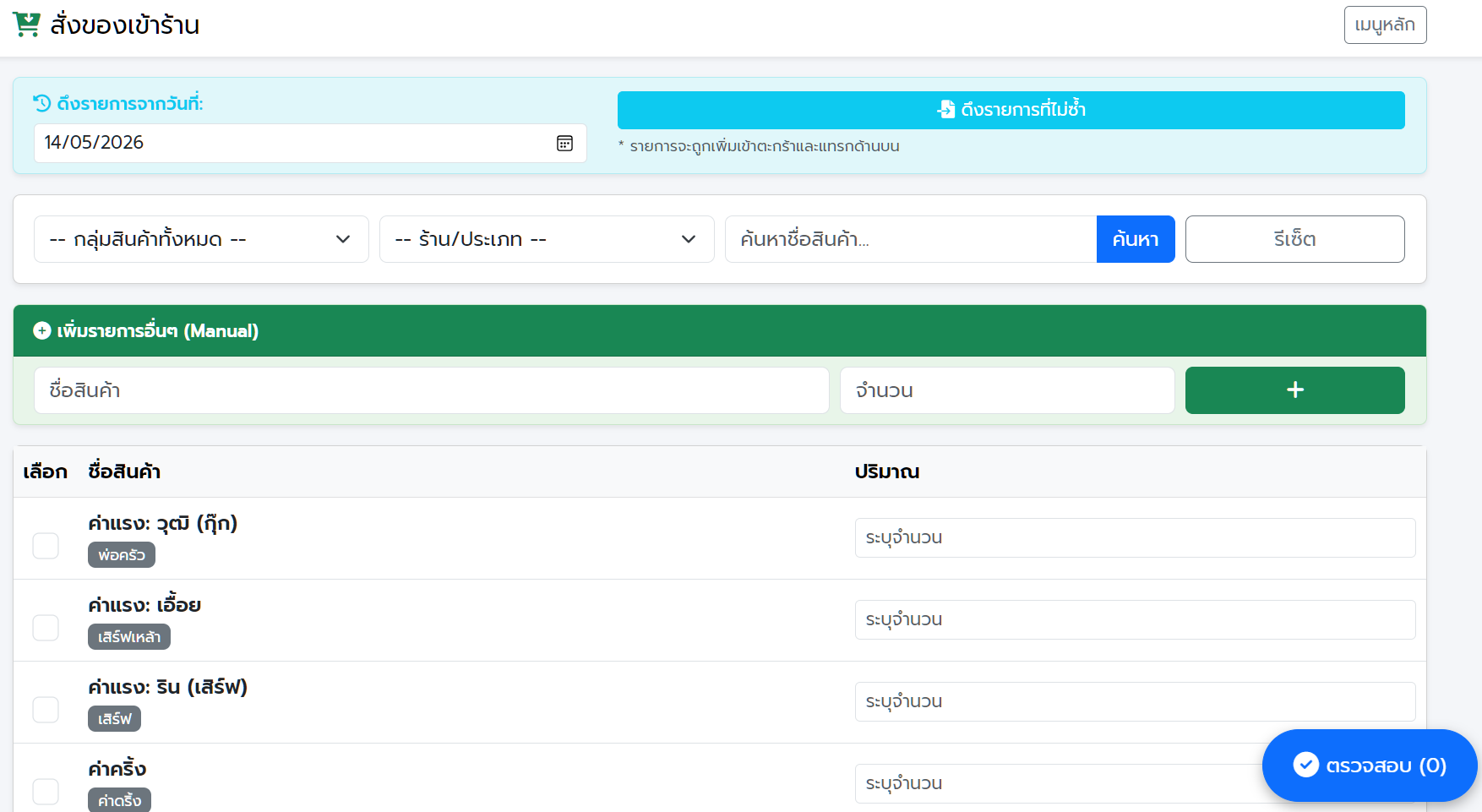Focus the จำนวน manual quantity field
This screenshot has height=812, width=1482.
1007,390
